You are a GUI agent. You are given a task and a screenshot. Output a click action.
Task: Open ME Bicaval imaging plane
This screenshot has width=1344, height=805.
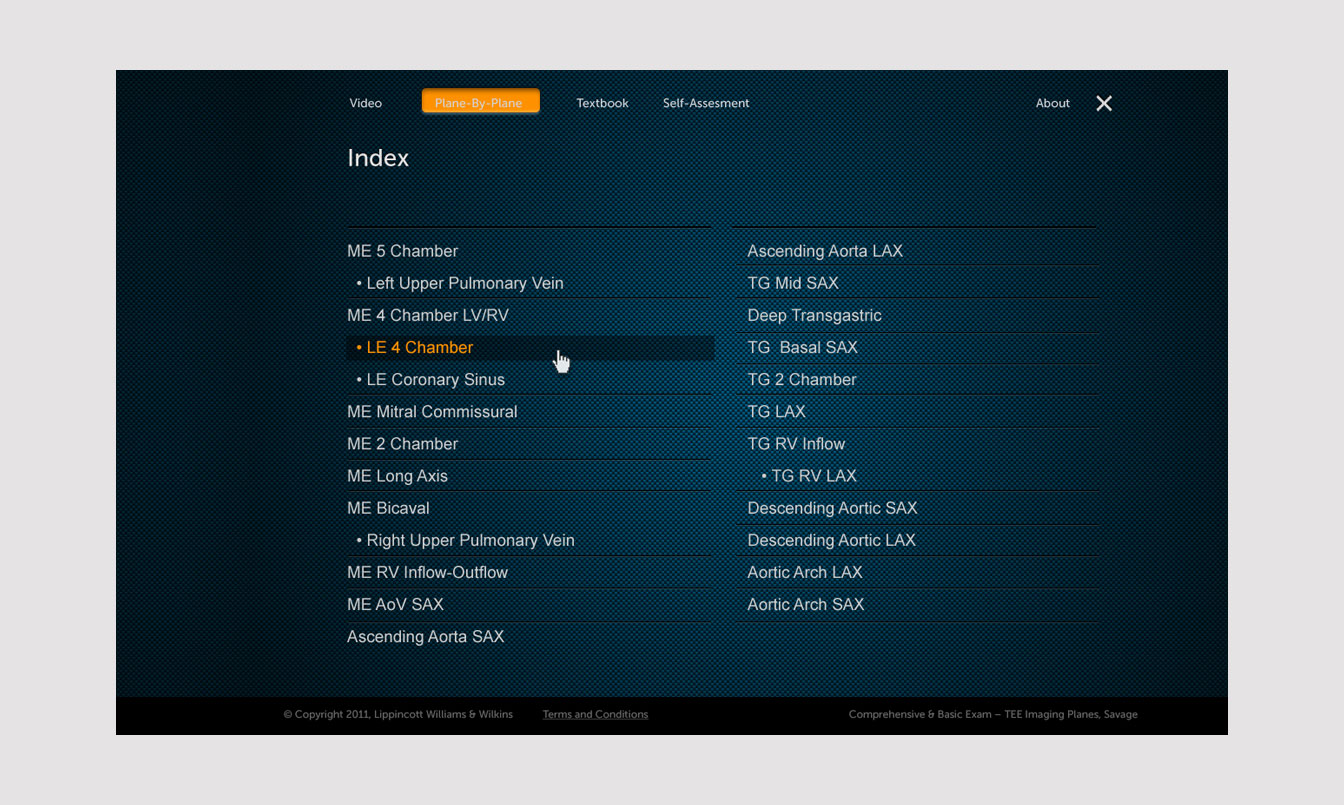pyautogui.click(x=388, y=508)
